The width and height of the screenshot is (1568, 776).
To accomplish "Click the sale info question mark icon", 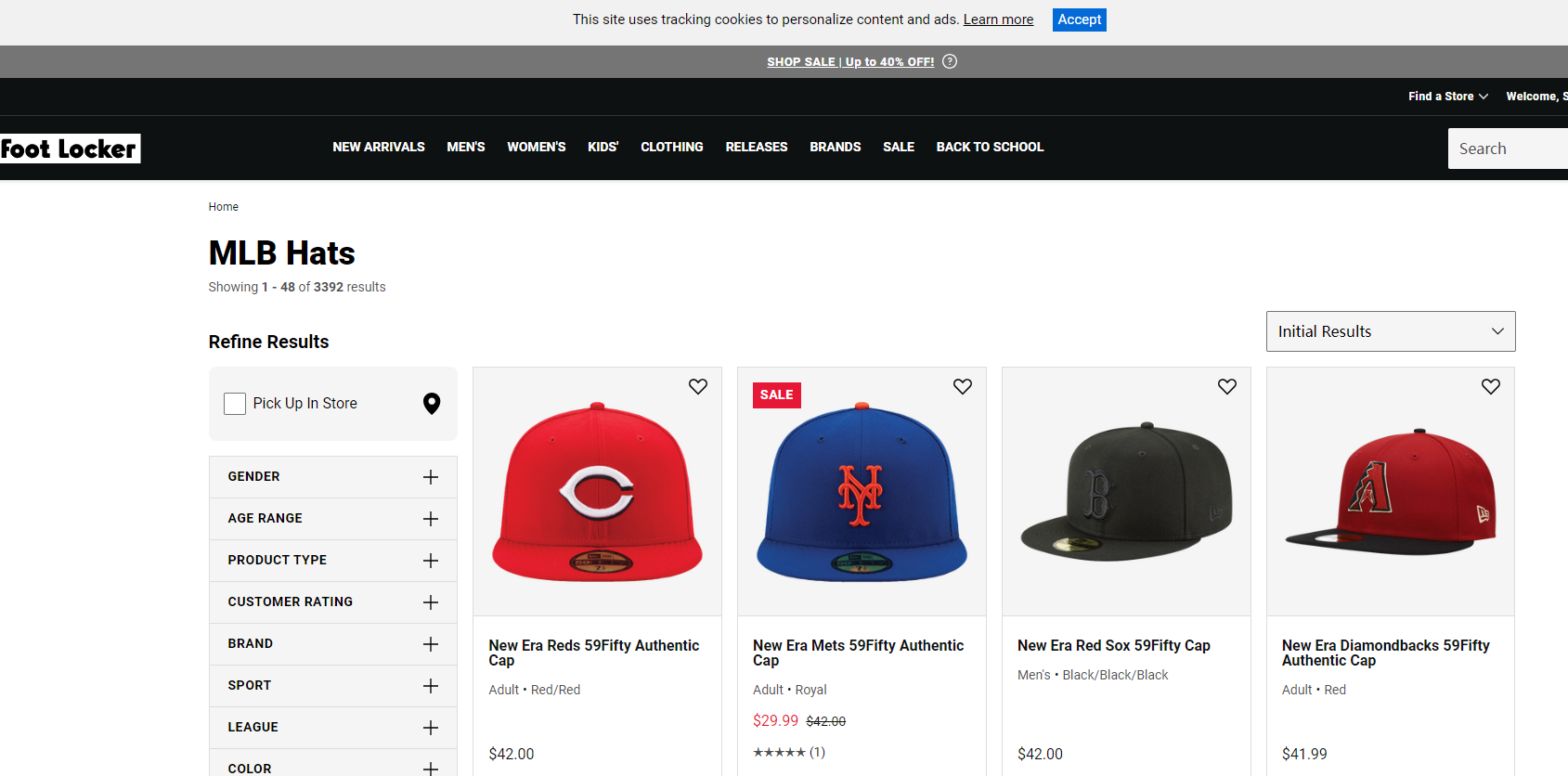I will [949, 62].
